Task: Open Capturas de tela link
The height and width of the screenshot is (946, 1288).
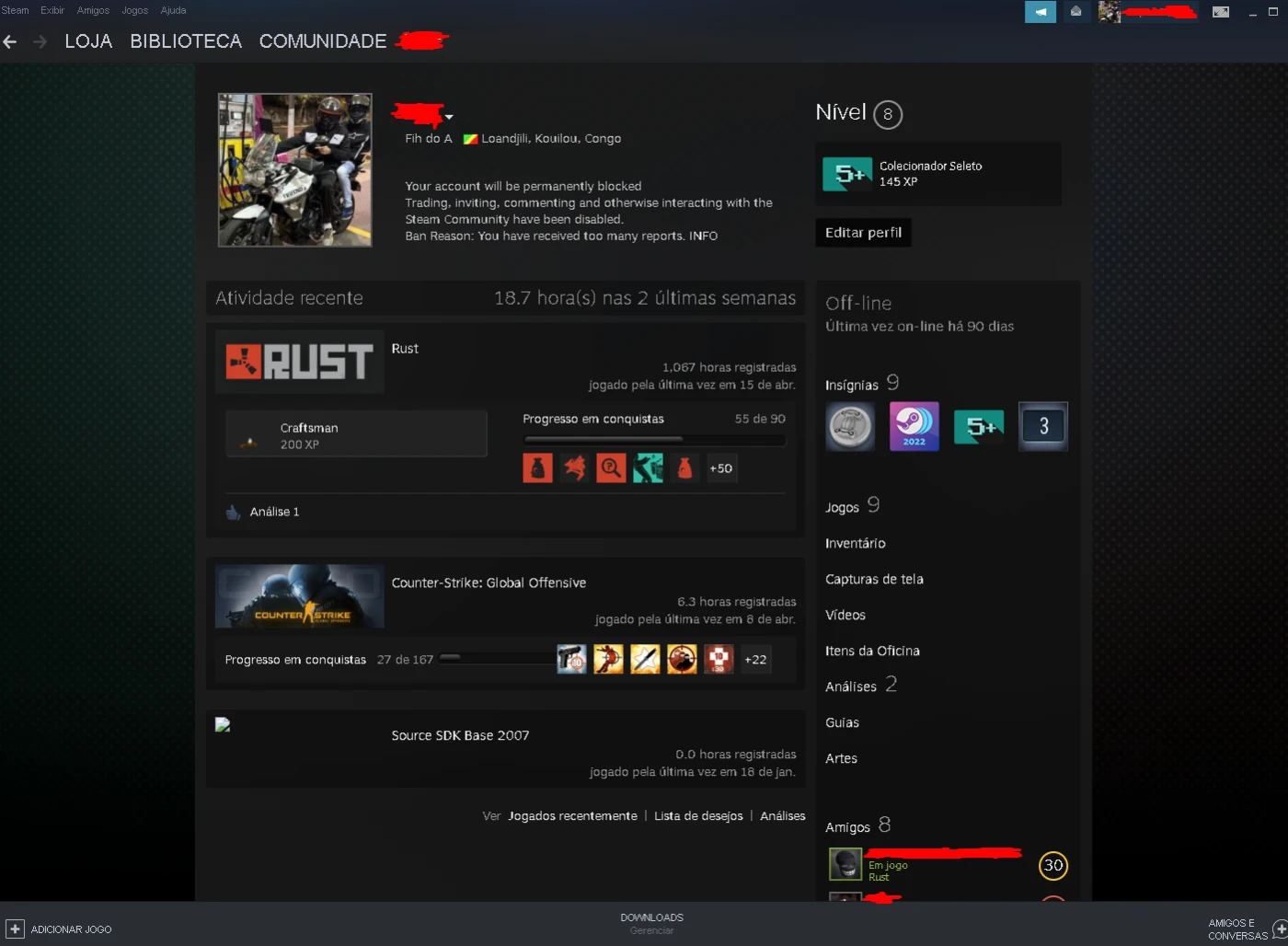Action: 874,580
